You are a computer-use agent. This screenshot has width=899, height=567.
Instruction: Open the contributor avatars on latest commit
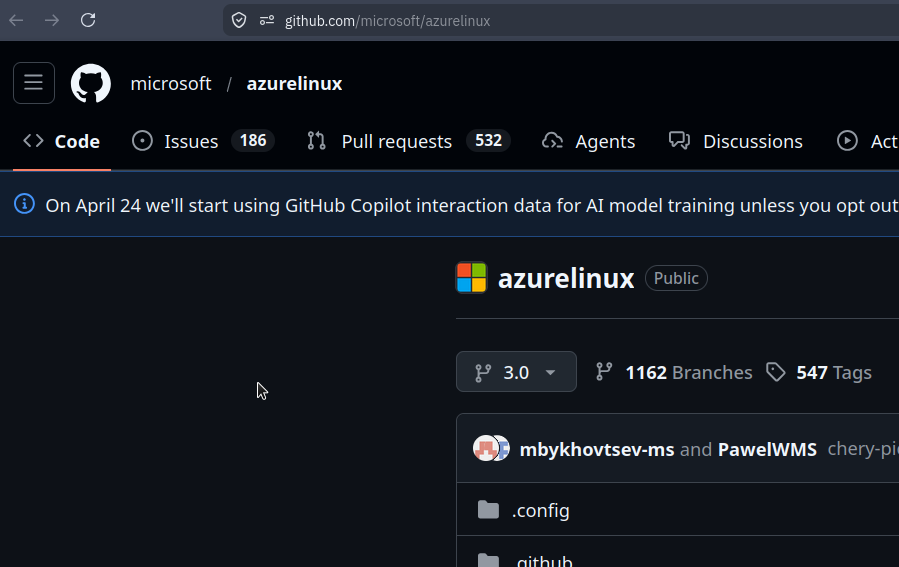coord(491,448)
